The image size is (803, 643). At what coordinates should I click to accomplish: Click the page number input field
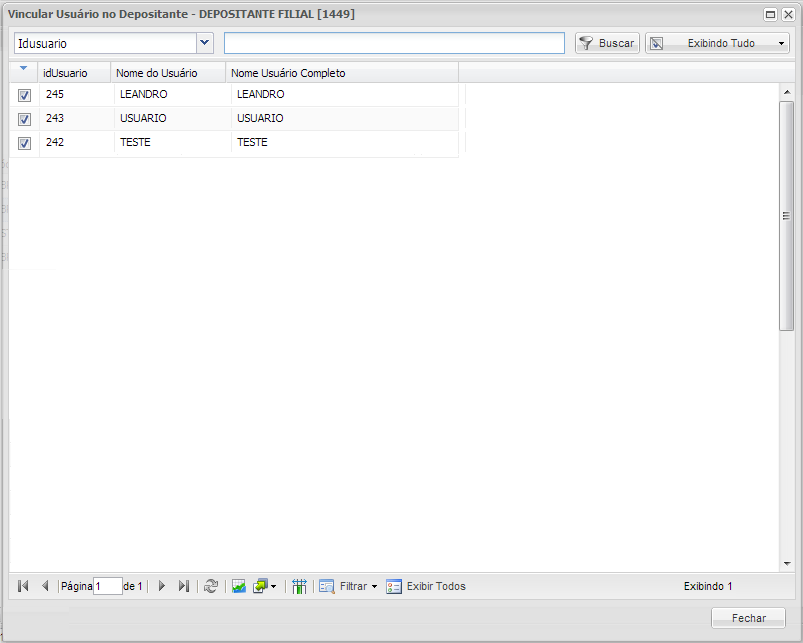(x=108, y=586)
